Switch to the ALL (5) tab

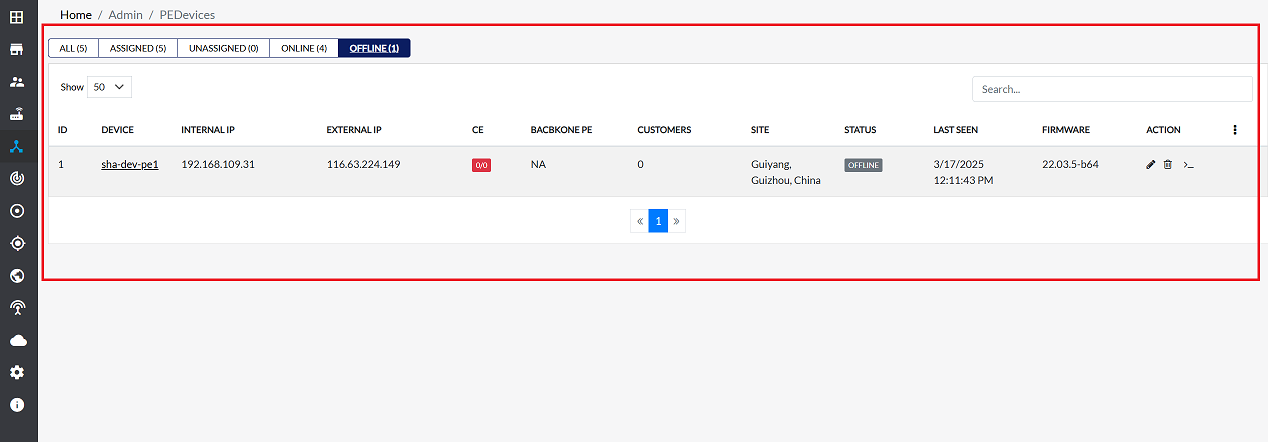click(x=73, y=48)
